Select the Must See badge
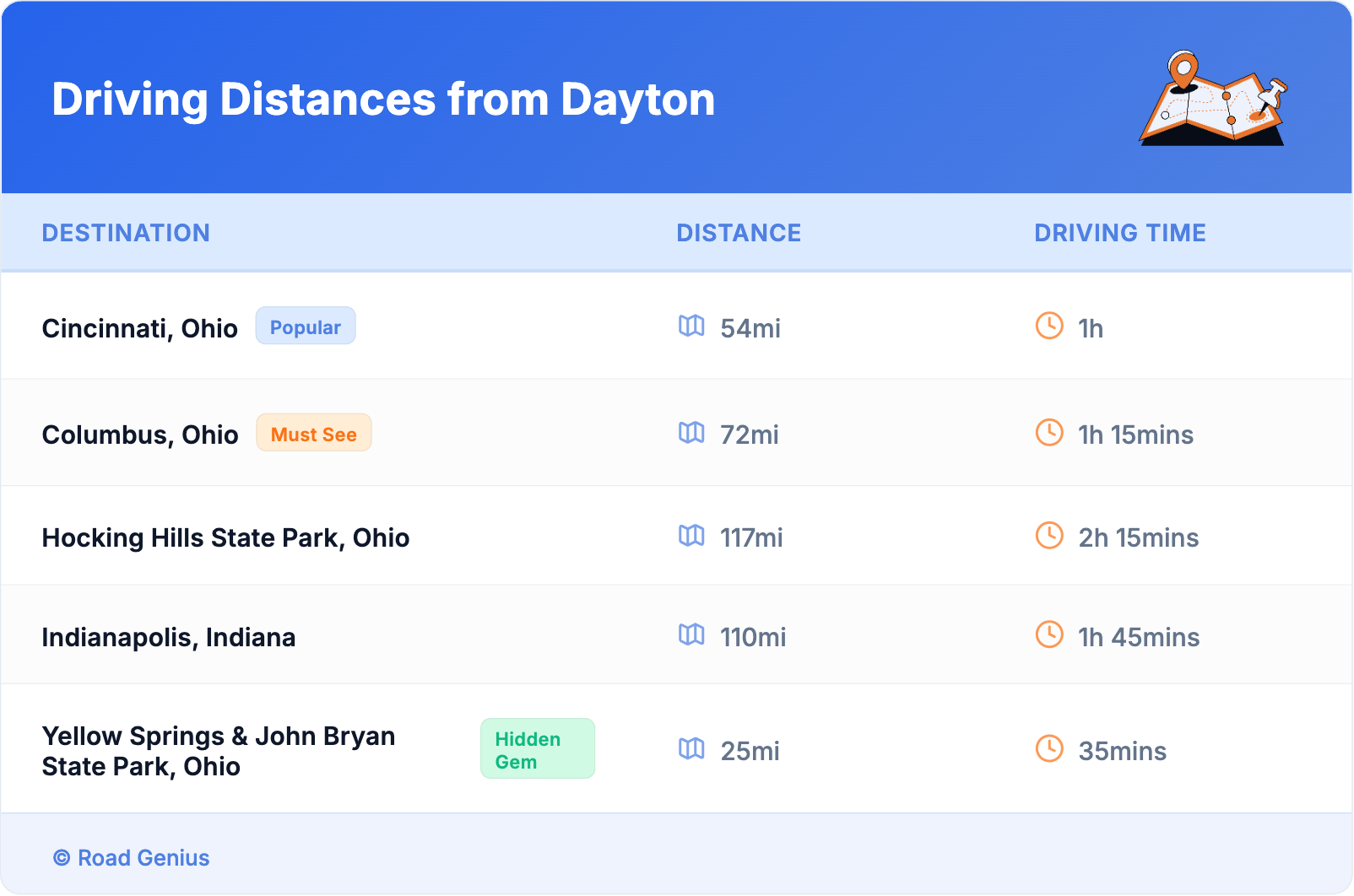 [314, 434]
